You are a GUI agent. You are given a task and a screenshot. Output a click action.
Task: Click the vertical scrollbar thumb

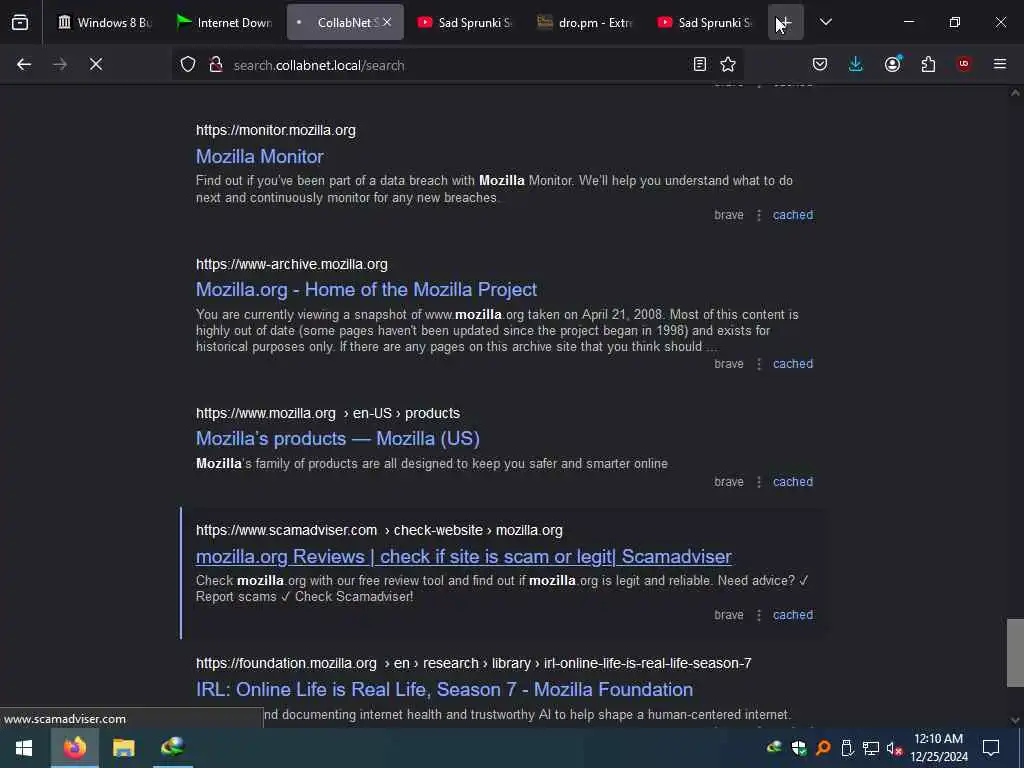coord(1015,653)
